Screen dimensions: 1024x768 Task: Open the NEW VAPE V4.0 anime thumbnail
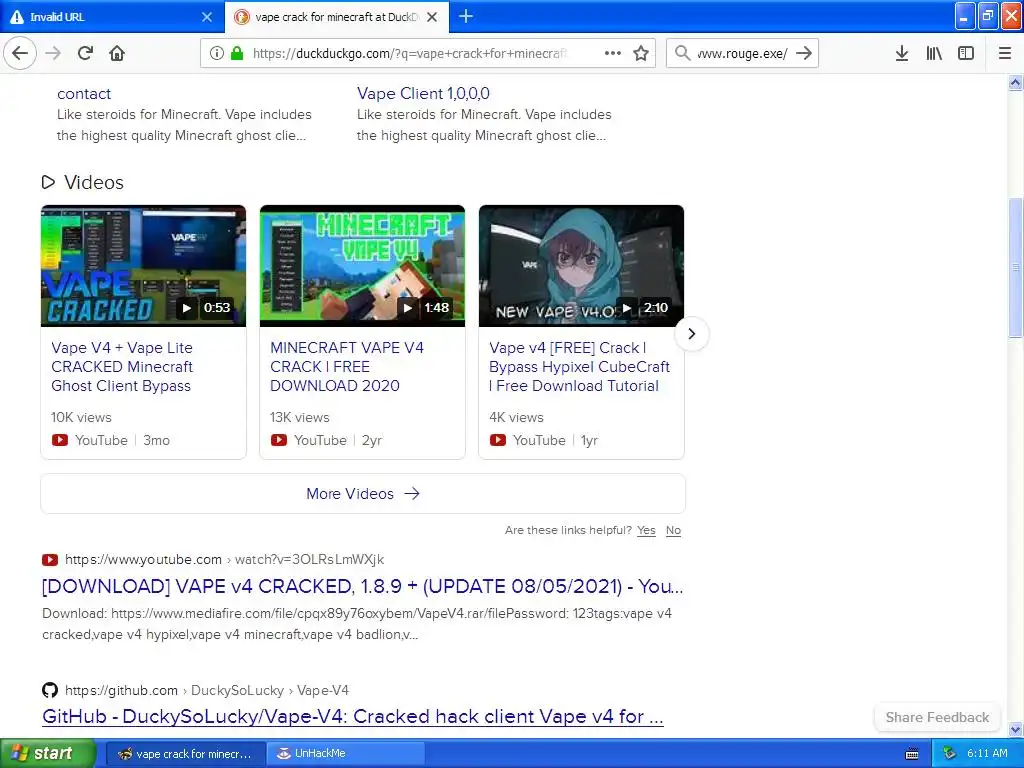[x=581, y=266]
